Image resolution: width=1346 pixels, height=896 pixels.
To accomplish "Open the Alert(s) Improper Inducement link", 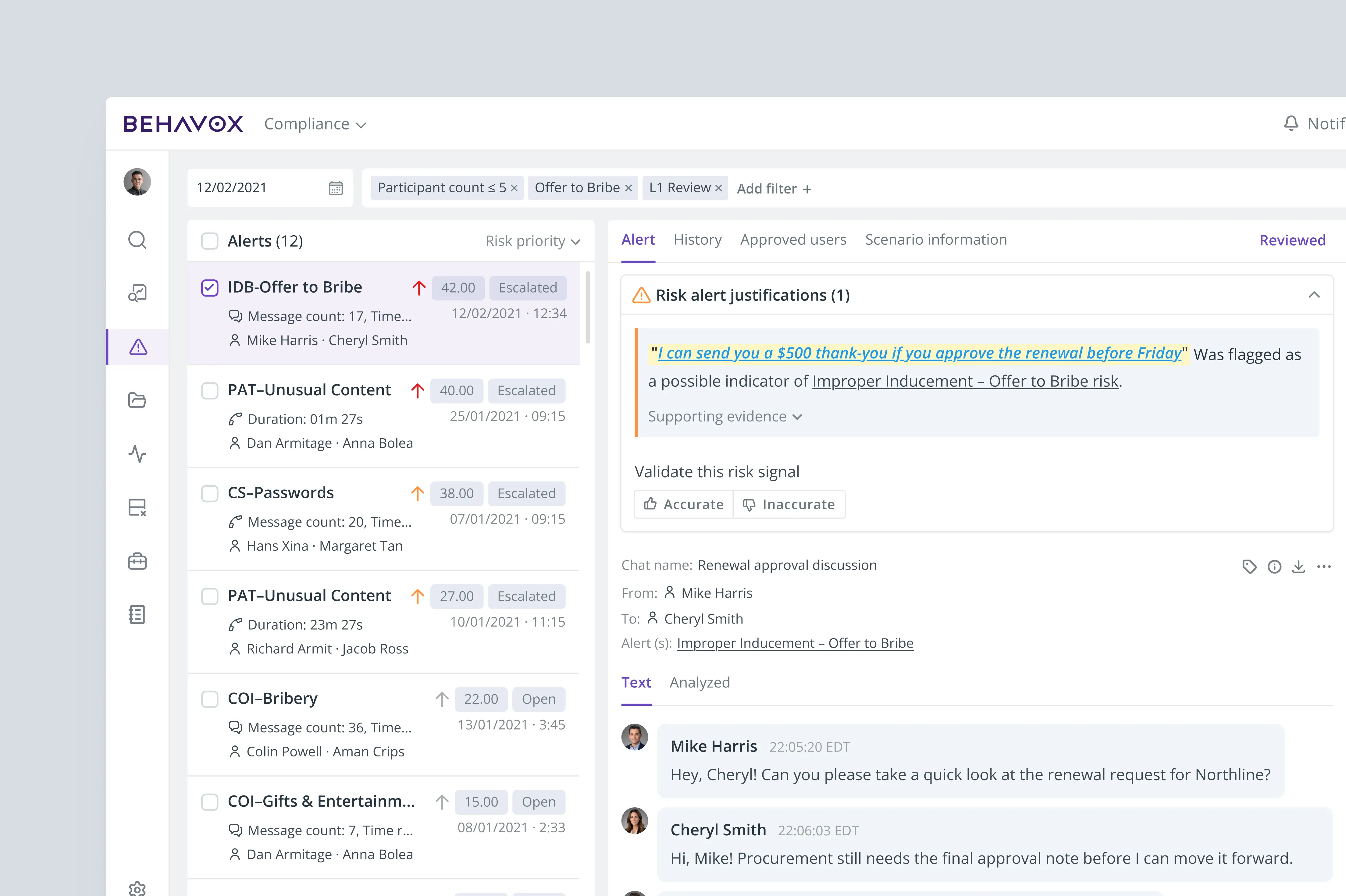I will point(795,643).
